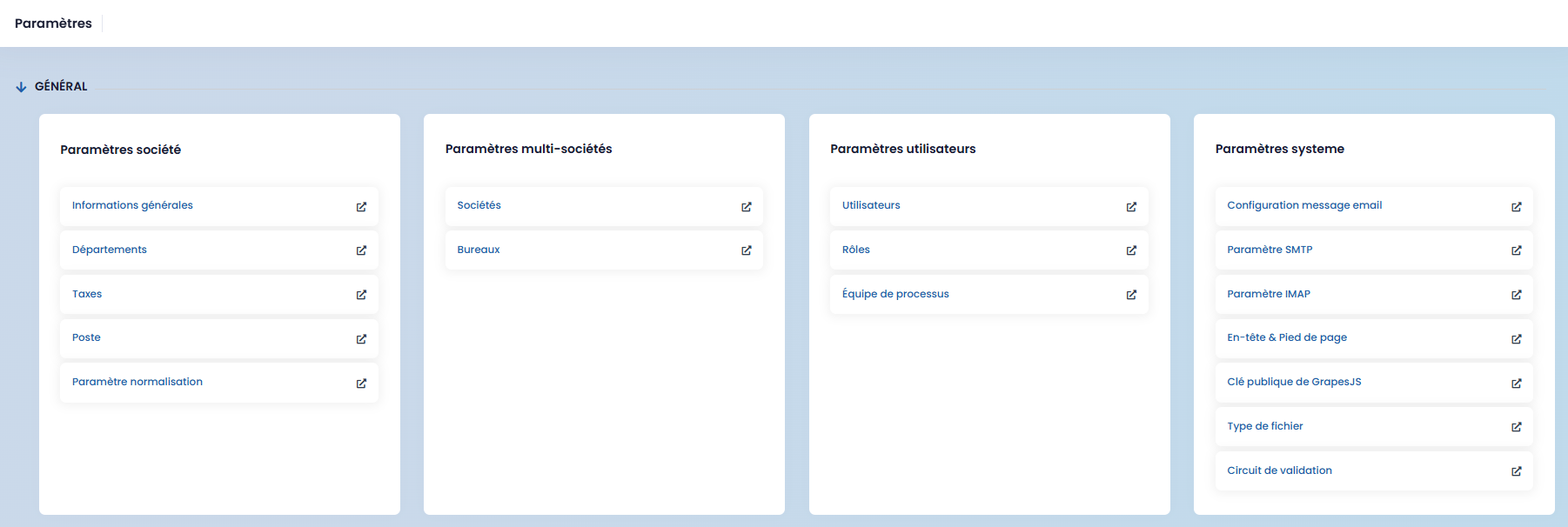Screen dimensions: 1568x527
Task: Open the icon beside Utilisateurs
Action: coord(1131,207)
